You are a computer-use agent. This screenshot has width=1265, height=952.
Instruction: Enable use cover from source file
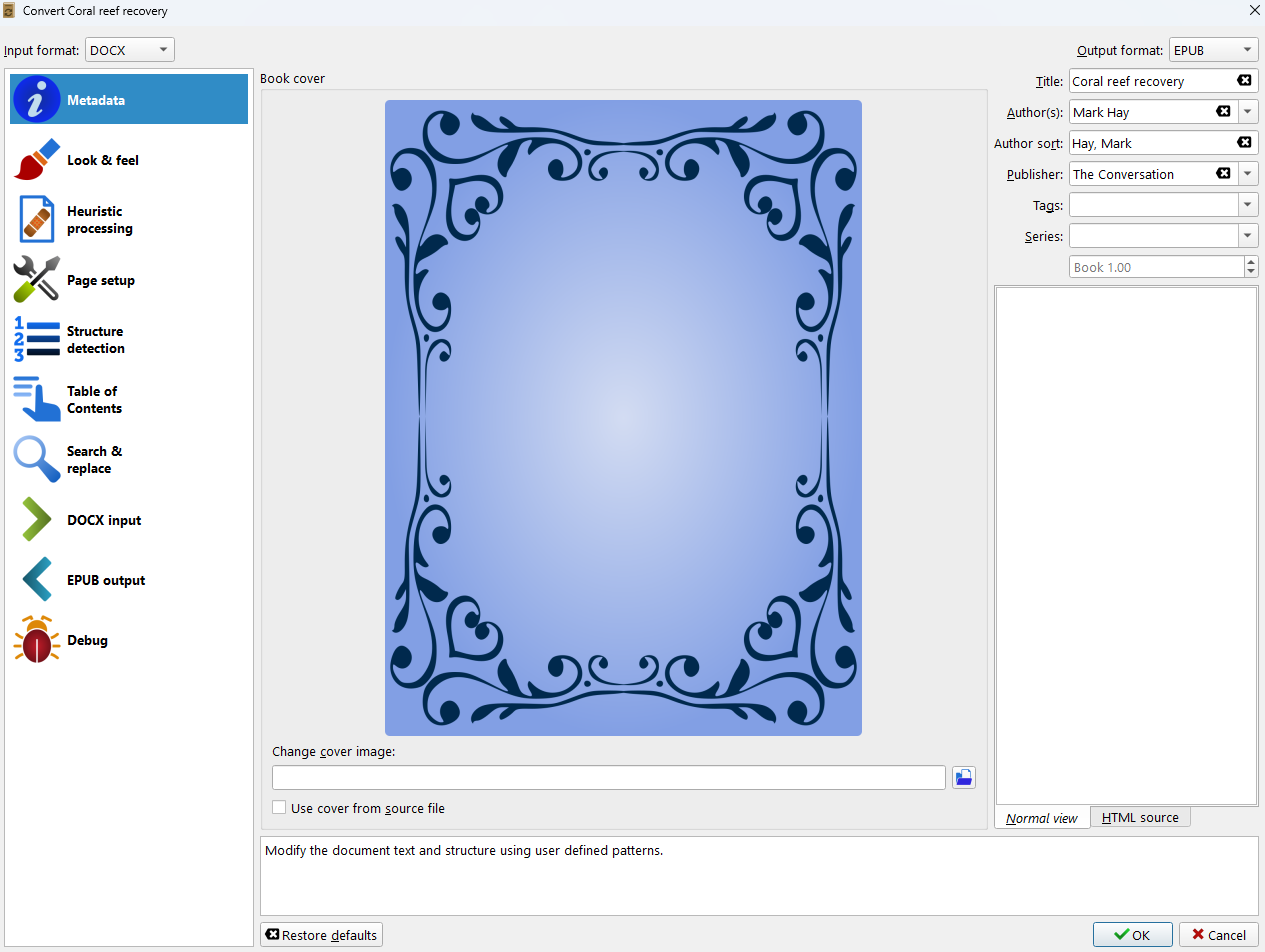[x=279, y=808]
